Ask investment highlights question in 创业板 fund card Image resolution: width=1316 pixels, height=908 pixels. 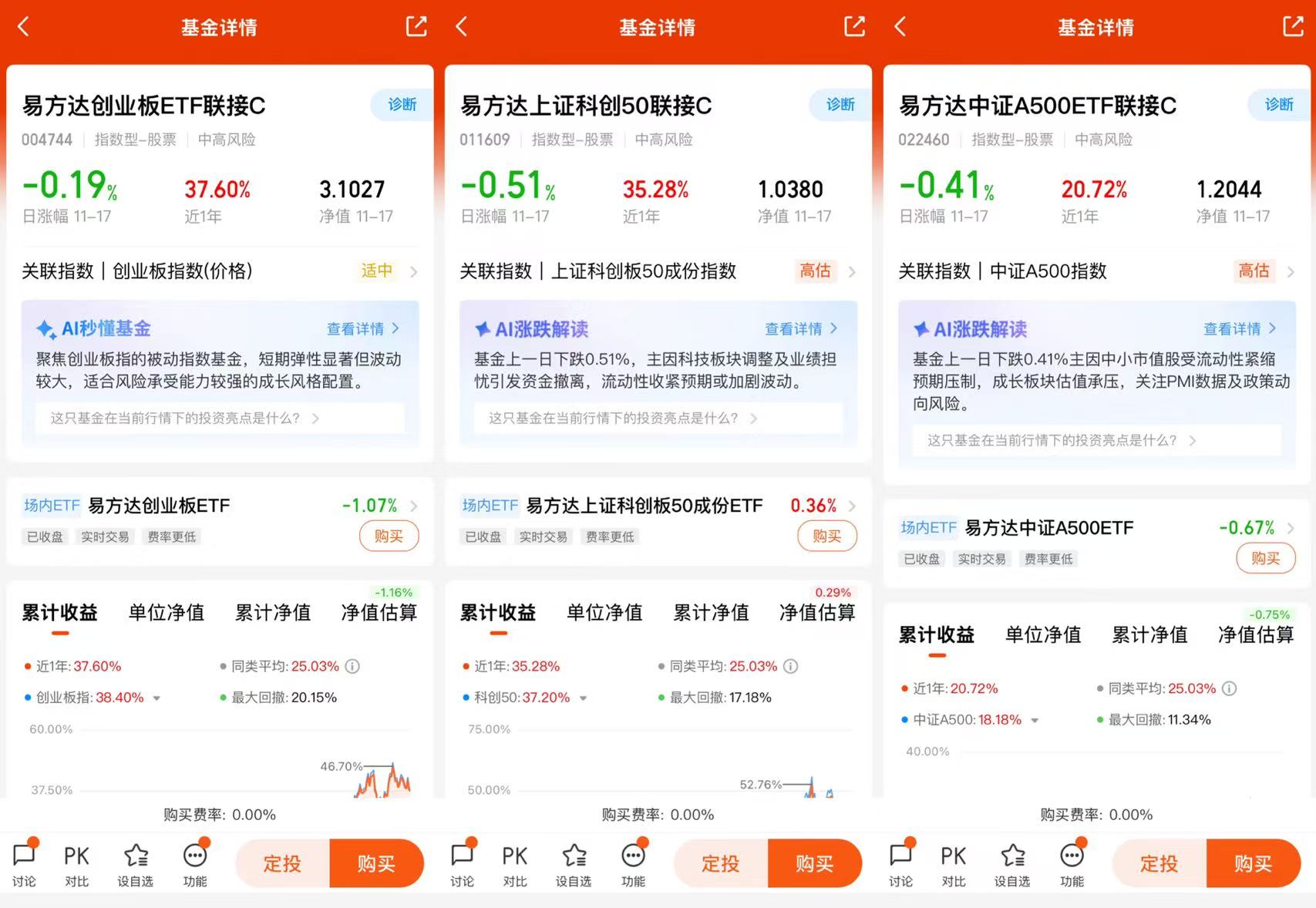coord(220,418)
